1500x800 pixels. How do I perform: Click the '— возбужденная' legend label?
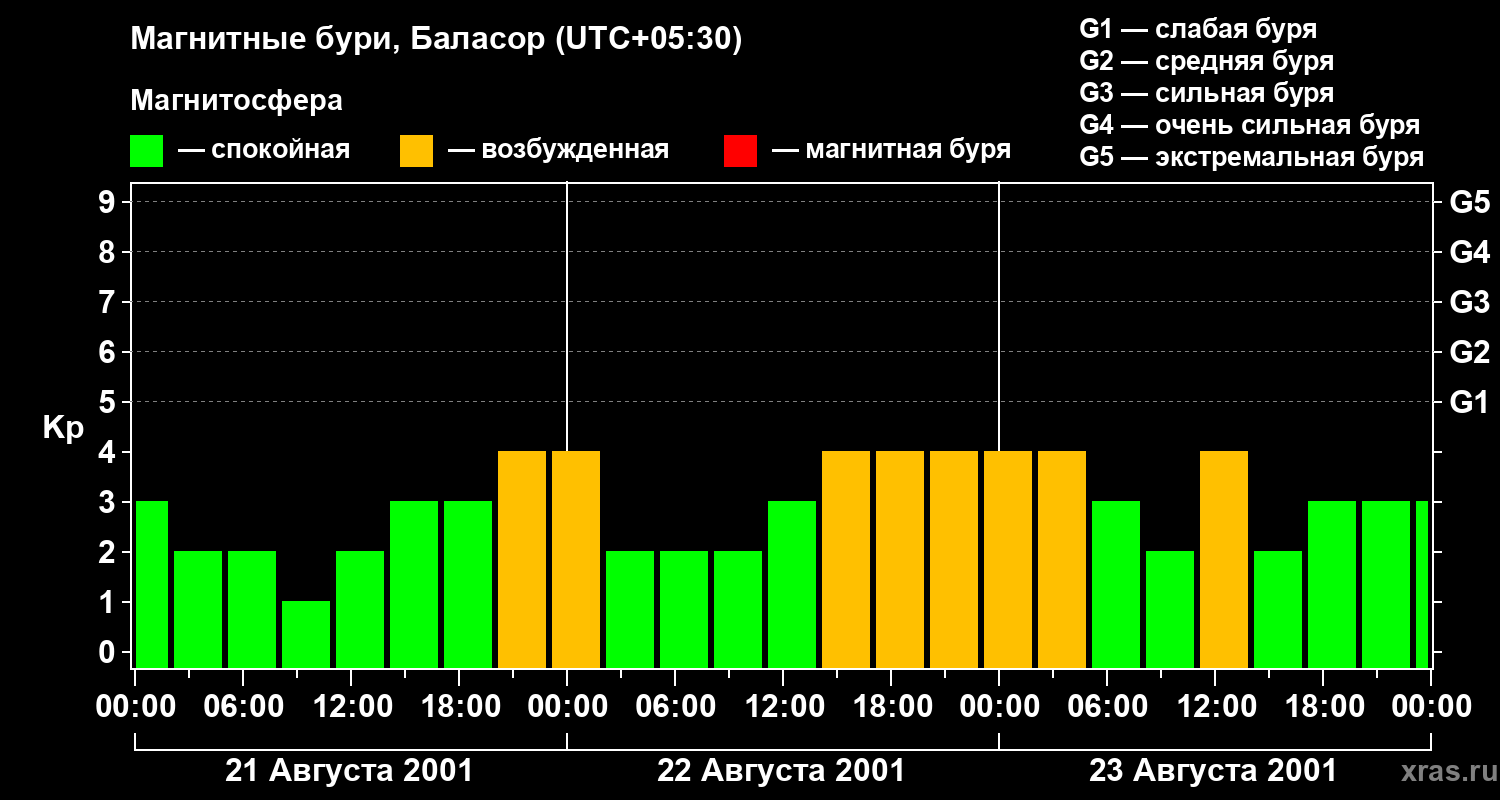[558, 150]
